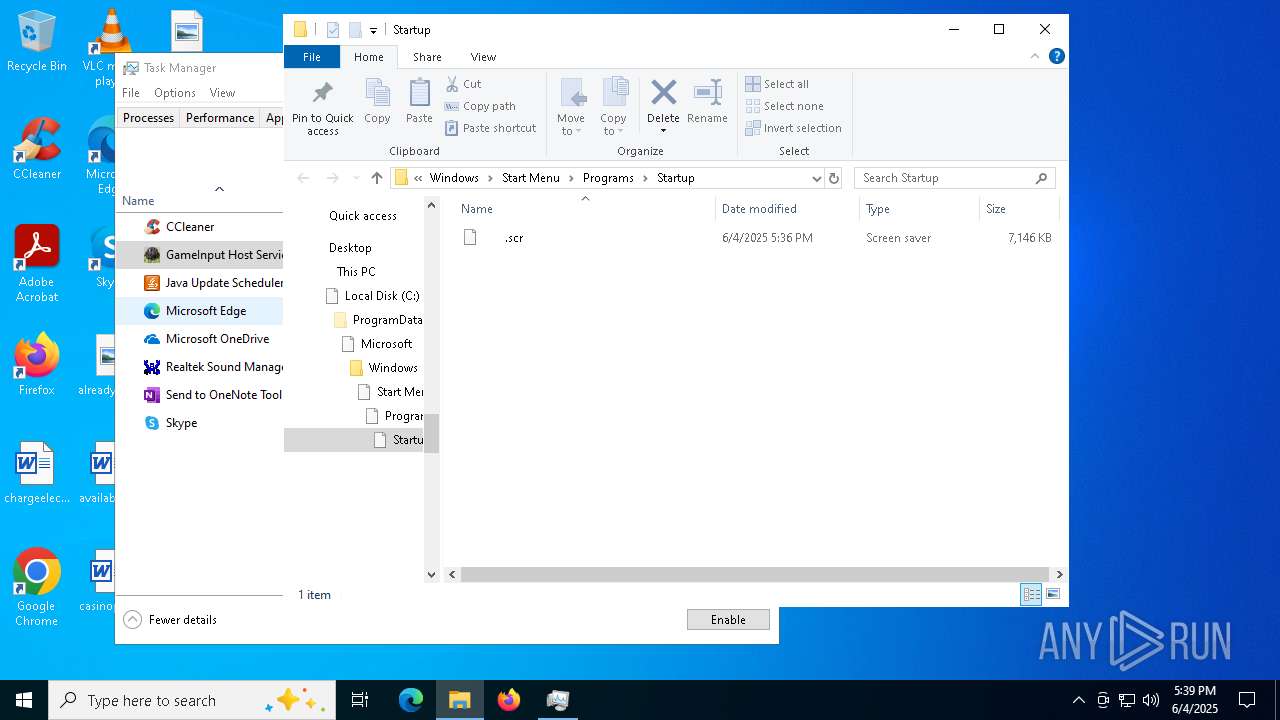The image size is (1280, 720).
Task: Click the Windows Start button
Action: click(x=24, y=700)
